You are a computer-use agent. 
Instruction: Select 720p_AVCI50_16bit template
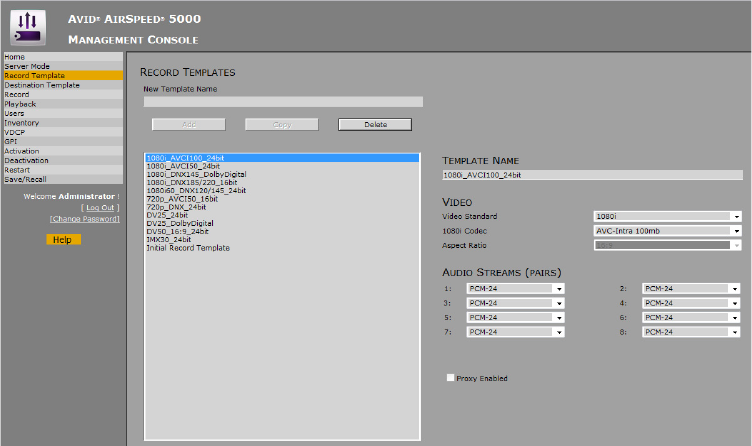coord(282,199)
